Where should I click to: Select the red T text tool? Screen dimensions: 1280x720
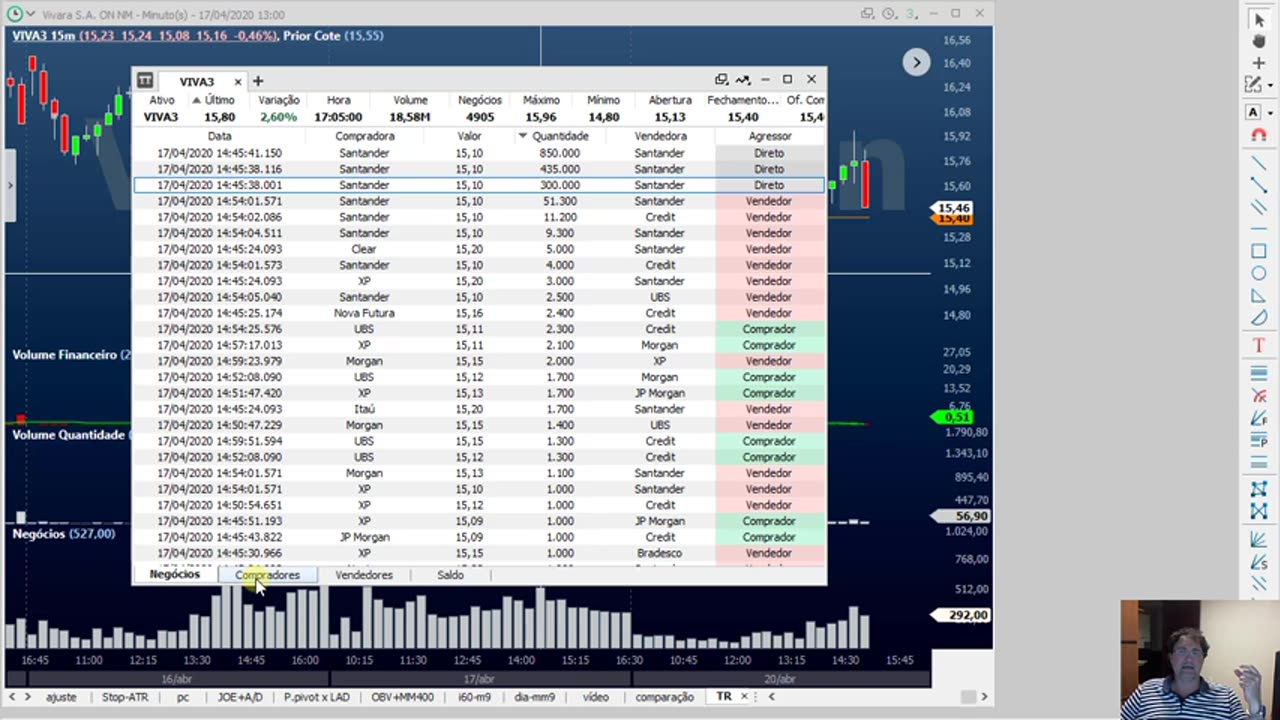point(1259,346)
